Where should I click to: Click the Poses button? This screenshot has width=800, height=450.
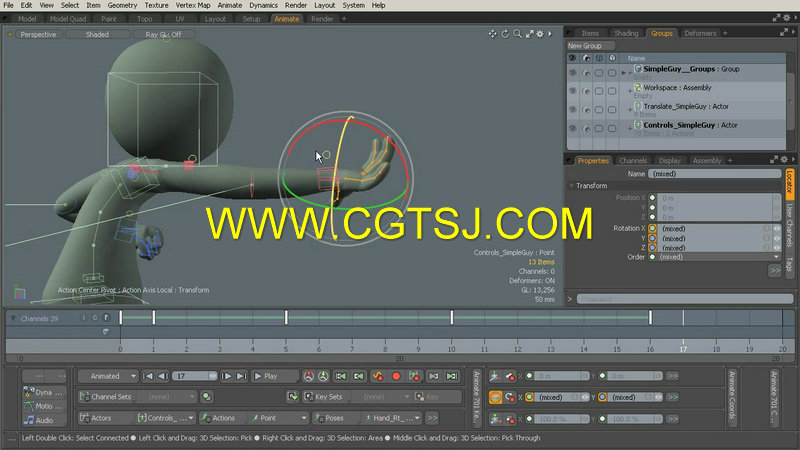coord(334,418)
